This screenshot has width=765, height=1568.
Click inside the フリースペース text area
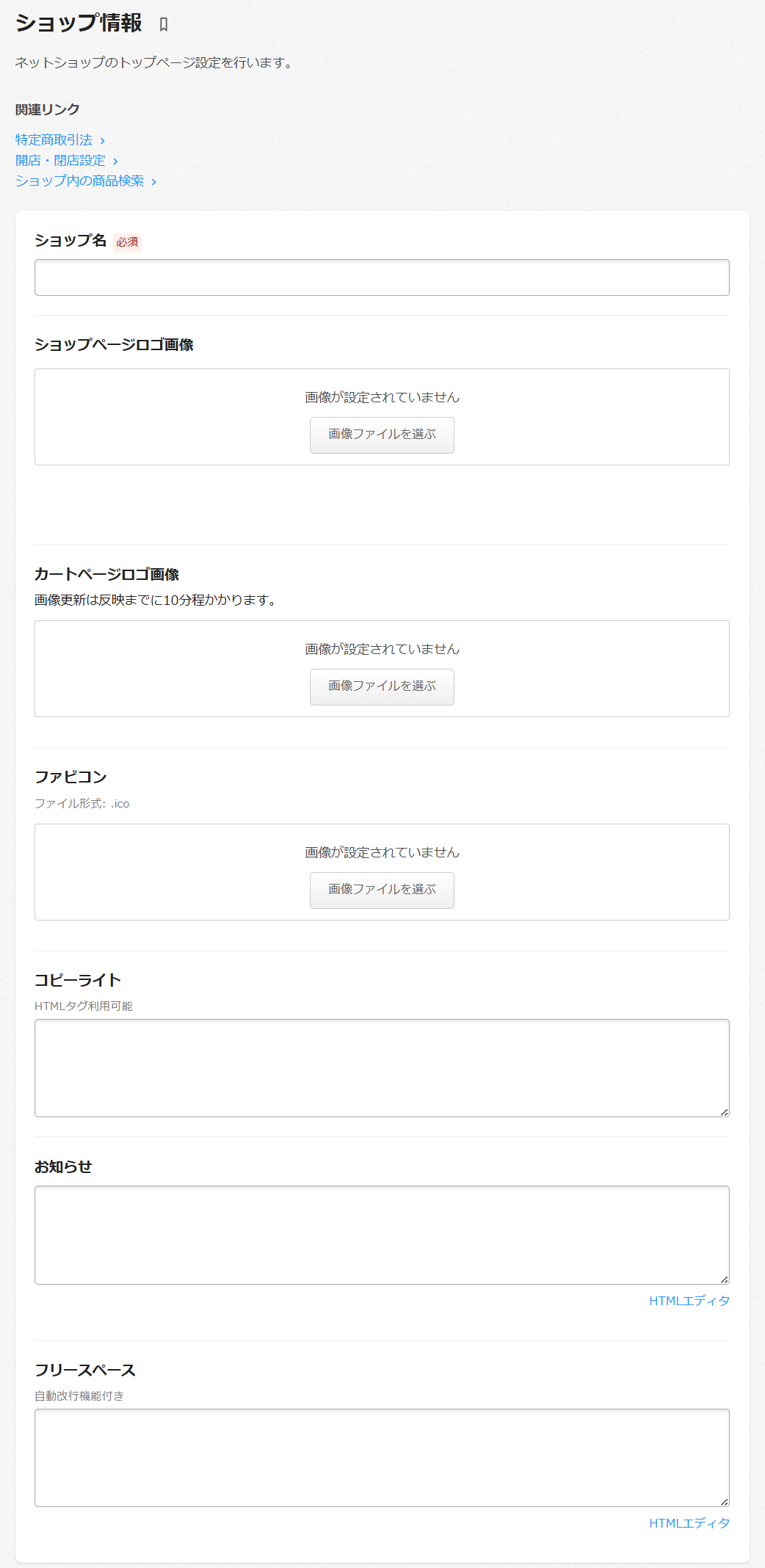pyautogui.click(x=382, y=1457)
